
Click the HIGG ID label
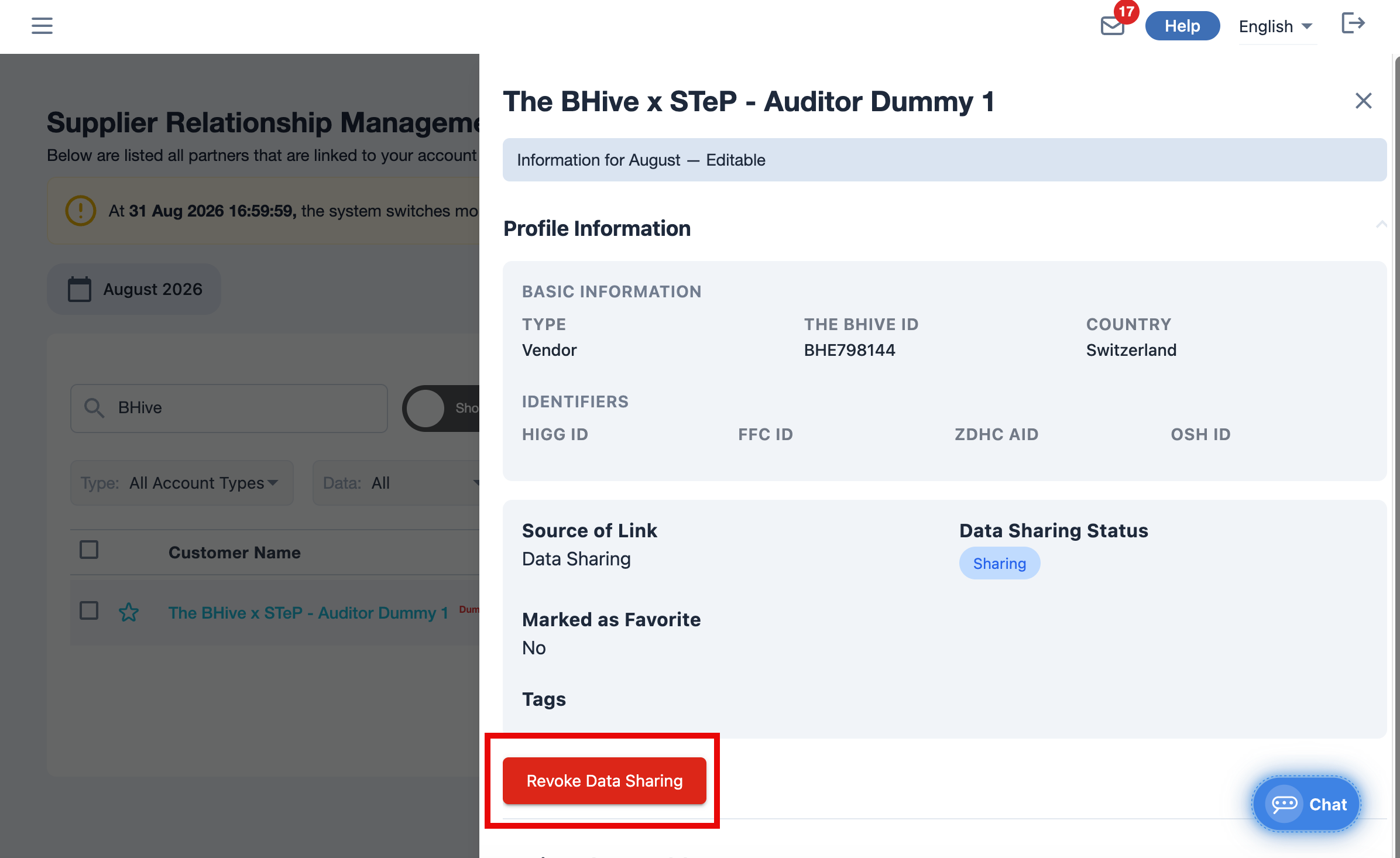[x=555, y=434]
